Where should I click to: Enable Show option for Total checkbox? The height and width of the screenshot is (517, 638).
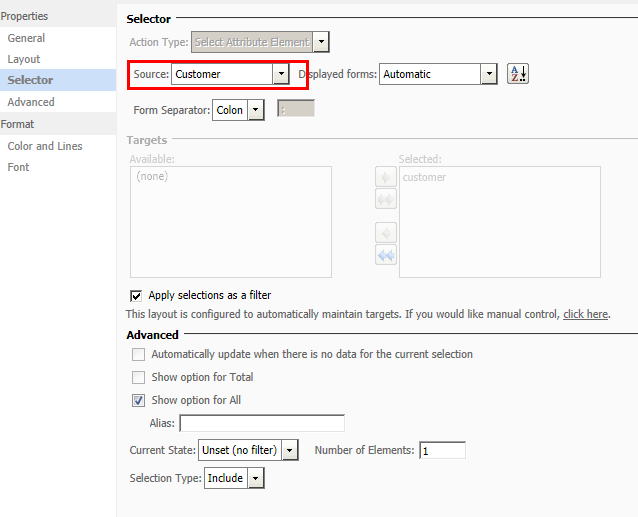click(138, 377)
